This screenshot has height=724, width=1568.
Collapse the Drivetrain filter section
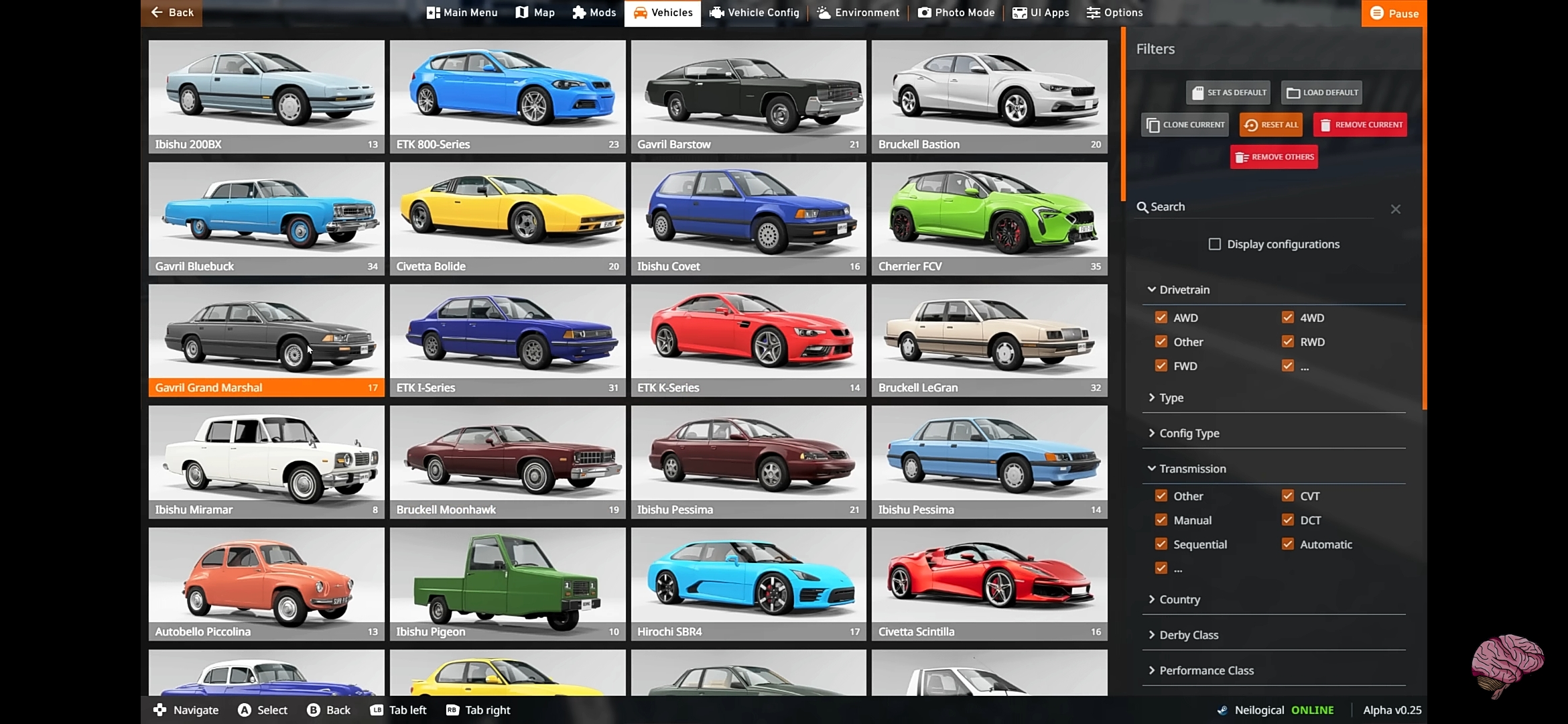tap(1184, 290)
